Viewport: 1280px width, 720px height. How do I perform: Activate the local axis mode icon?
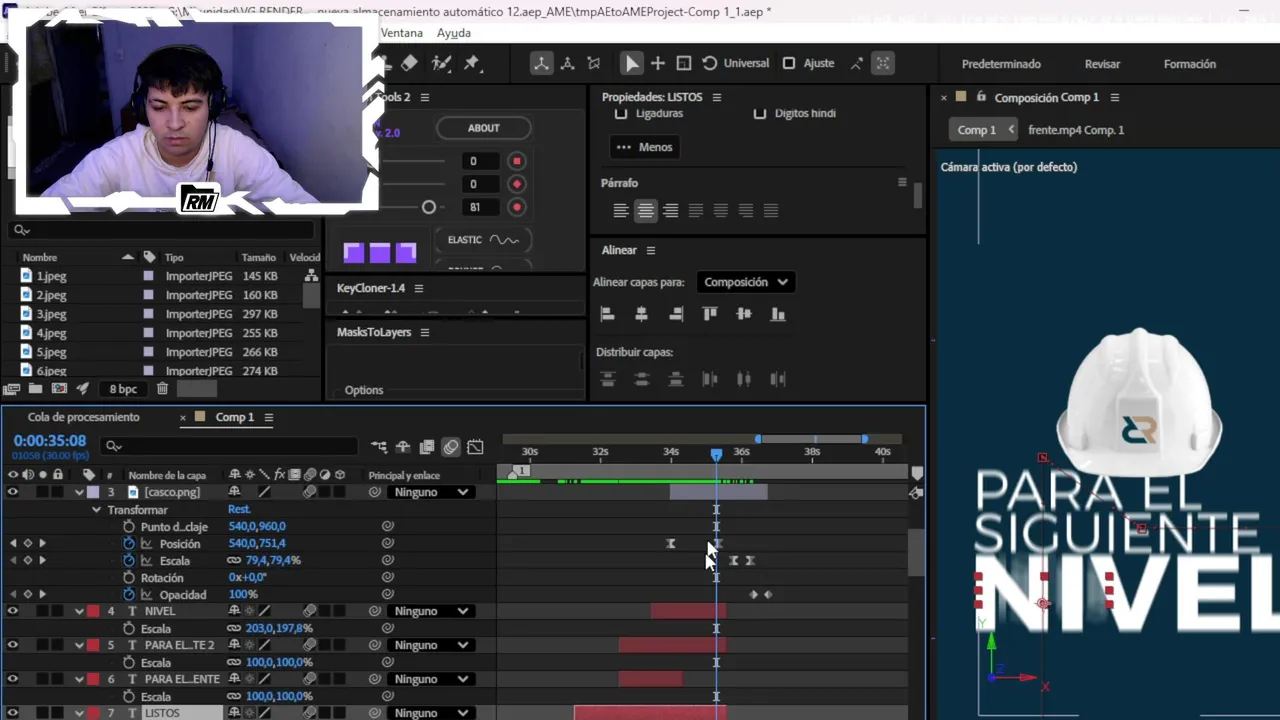pos(541,63)
